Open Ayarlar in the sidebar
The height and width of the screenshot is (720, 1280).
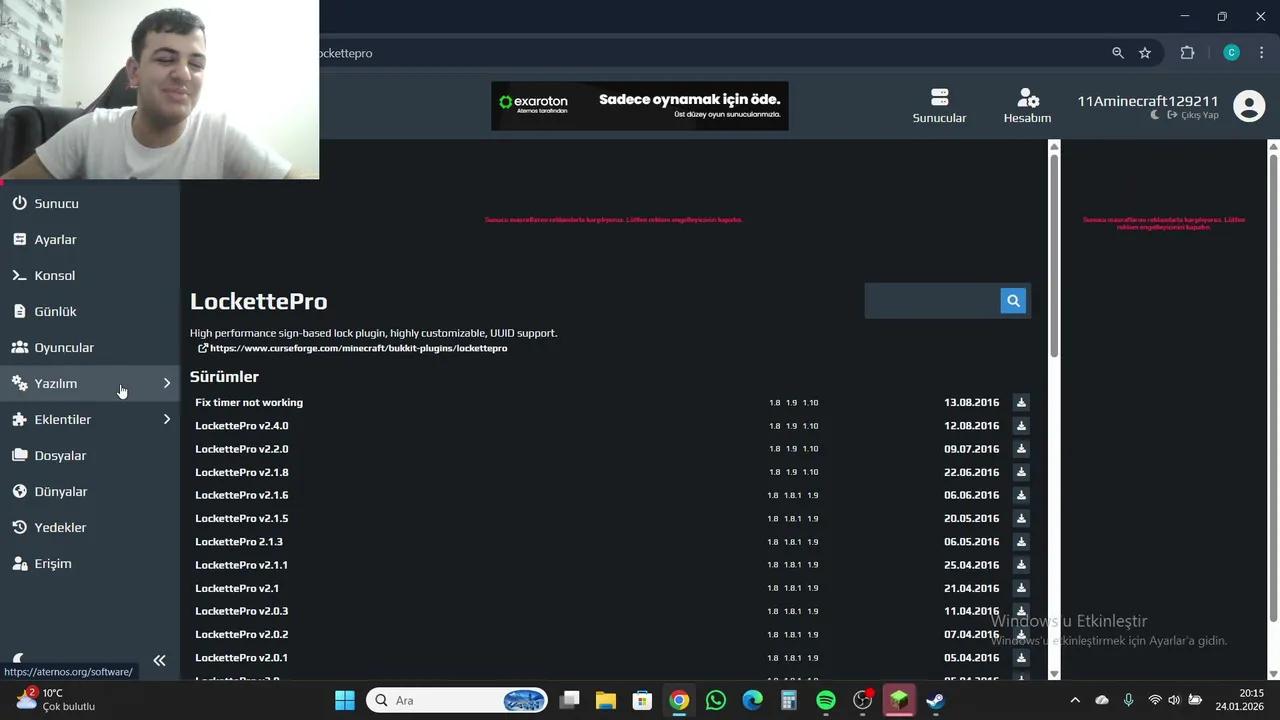(90, 239)
